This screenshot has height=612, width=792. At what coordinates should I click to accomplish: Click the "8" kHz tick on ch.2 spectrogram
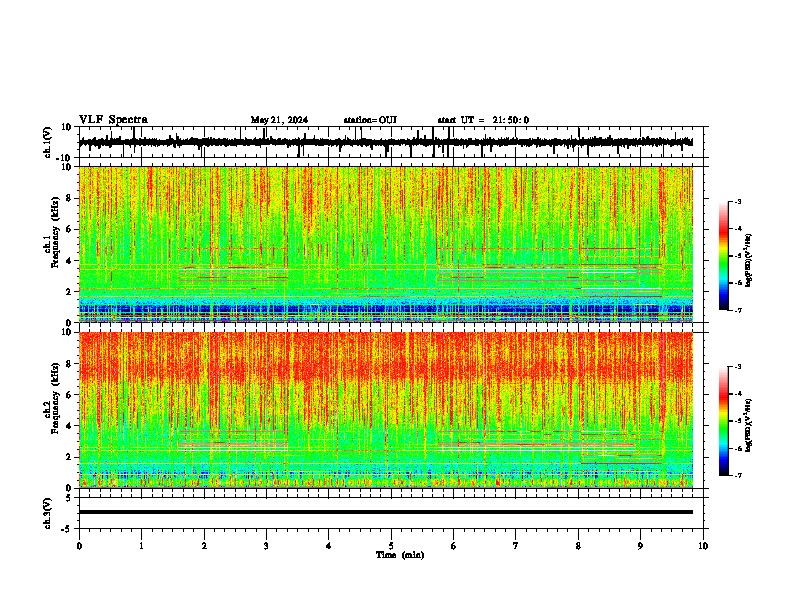70,364
